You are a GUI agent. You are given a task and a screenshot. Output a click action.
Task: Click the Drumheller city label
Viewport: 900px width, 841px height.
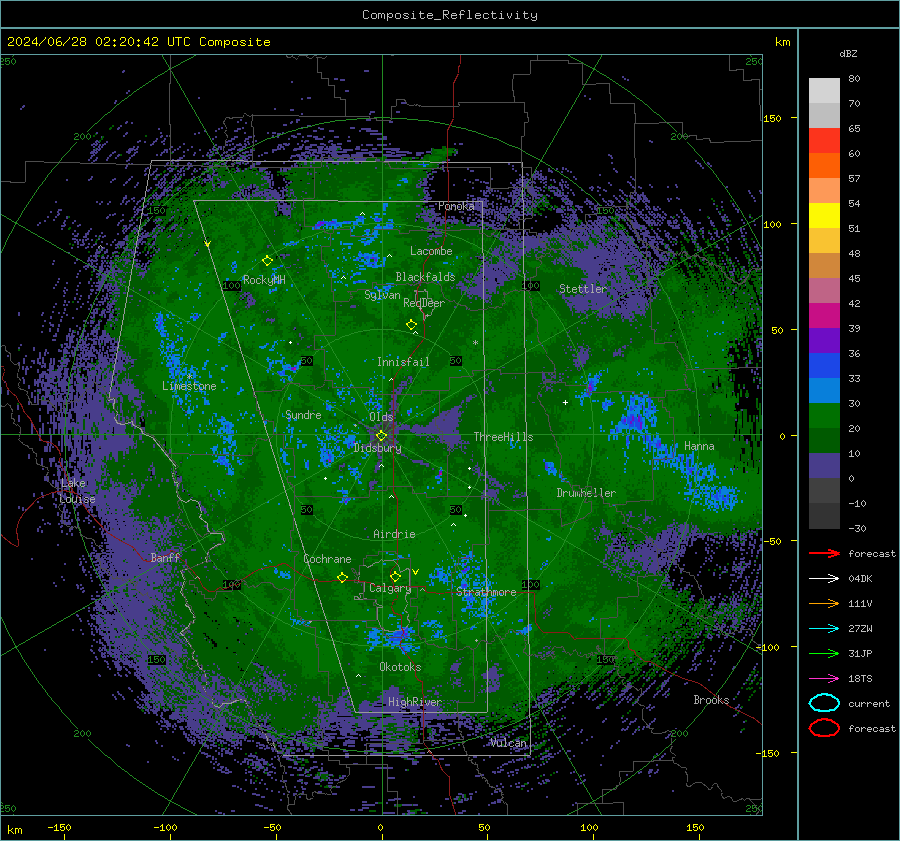pyautogui.click(x=586, y=493)
